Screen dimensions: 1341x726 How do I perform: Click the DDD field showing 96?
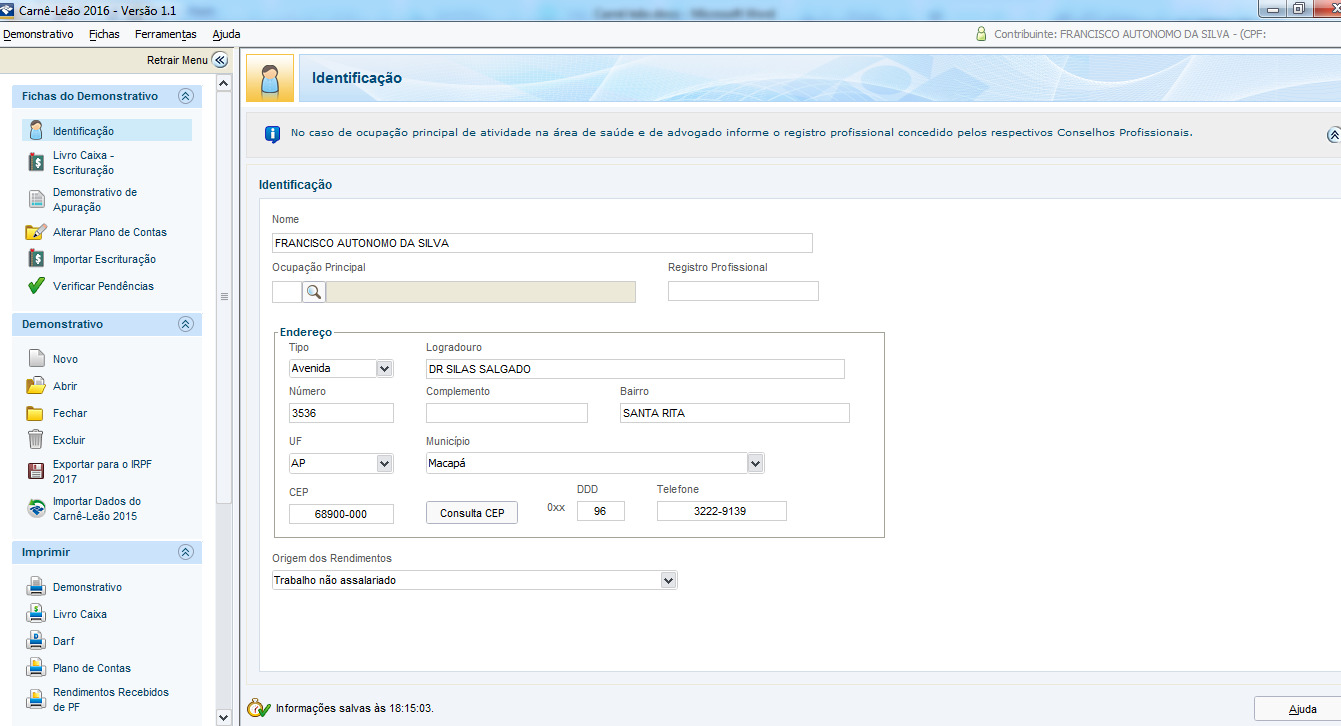pos(601,511)
